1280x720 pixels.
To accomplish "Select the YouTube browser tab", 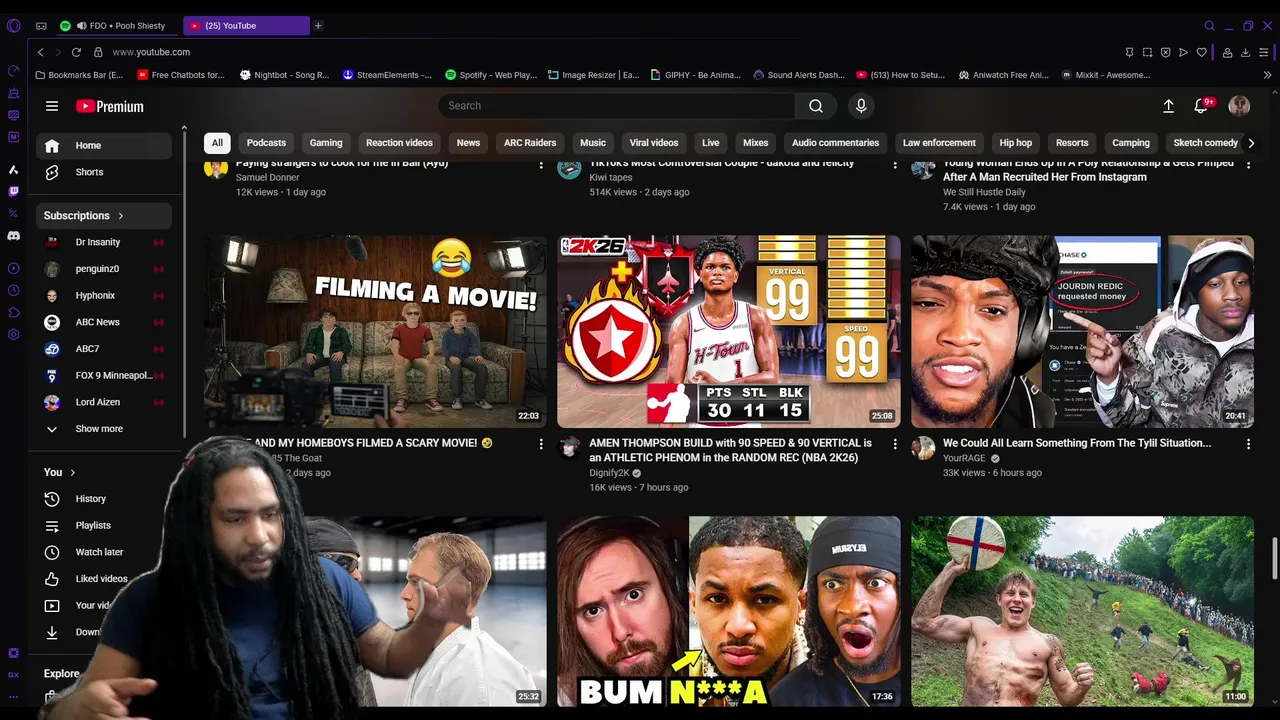I will pyautogui.click(x=247, y=26).
